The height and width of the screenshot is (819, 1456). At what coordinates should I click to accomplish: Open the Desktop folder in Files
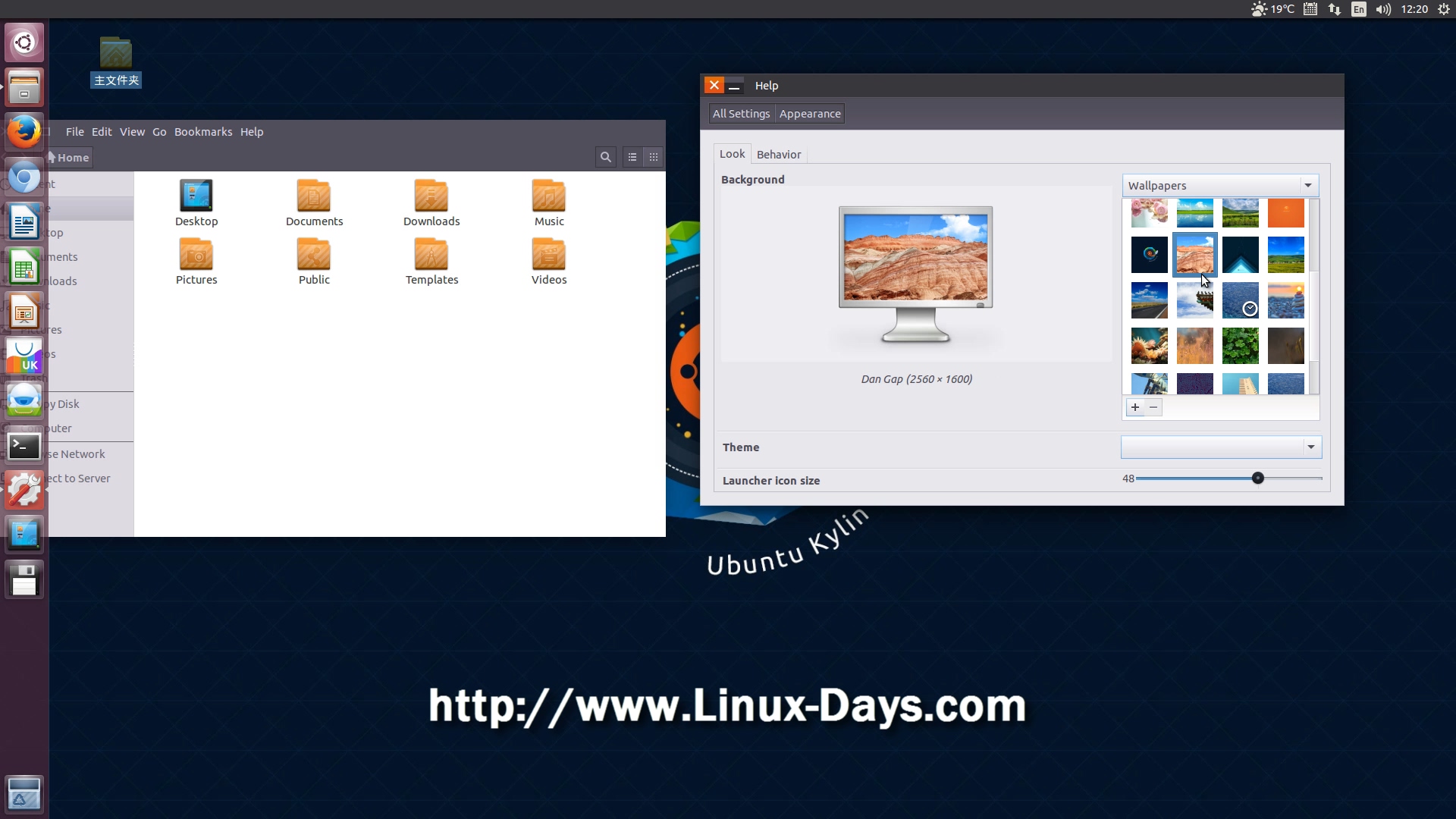196,203
